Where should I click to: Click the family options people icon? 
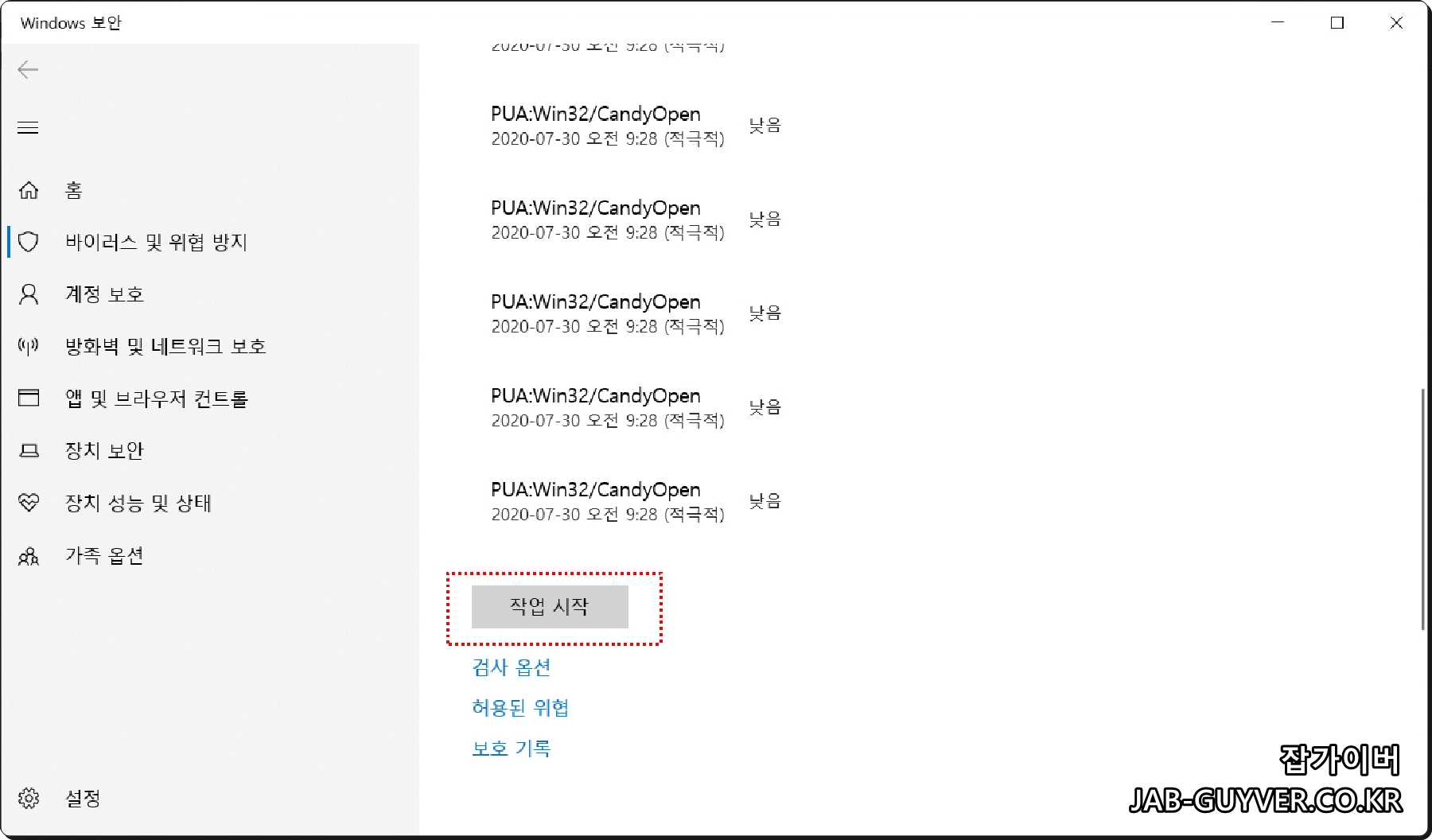tap(29, 556)
